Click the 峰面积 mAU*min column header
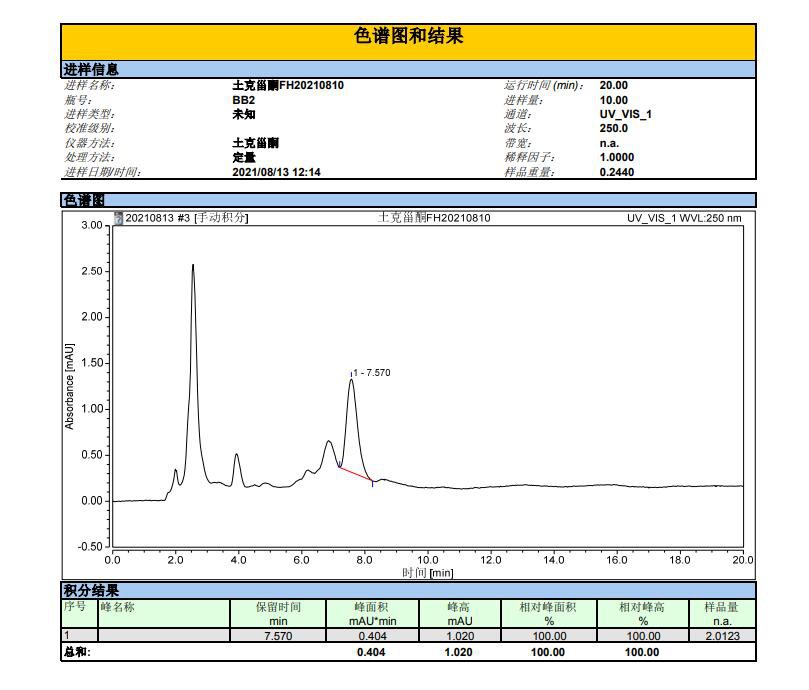Screen dimensions: 809x690 point(373,613)
